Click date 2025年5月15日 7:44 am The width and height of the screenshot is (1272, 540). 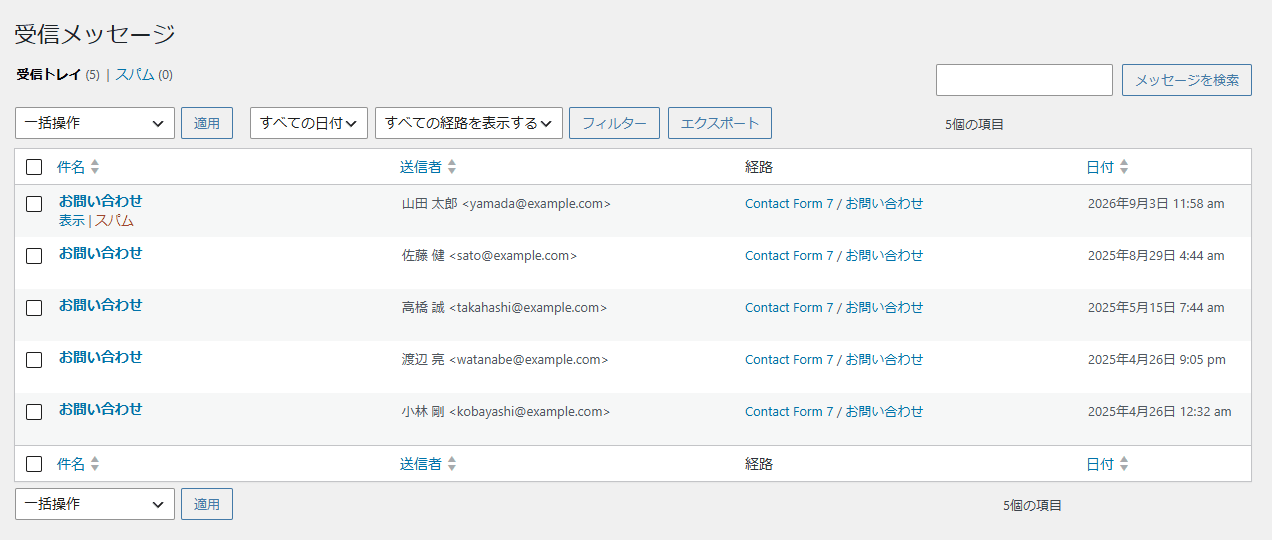[x=1156, y=307]
